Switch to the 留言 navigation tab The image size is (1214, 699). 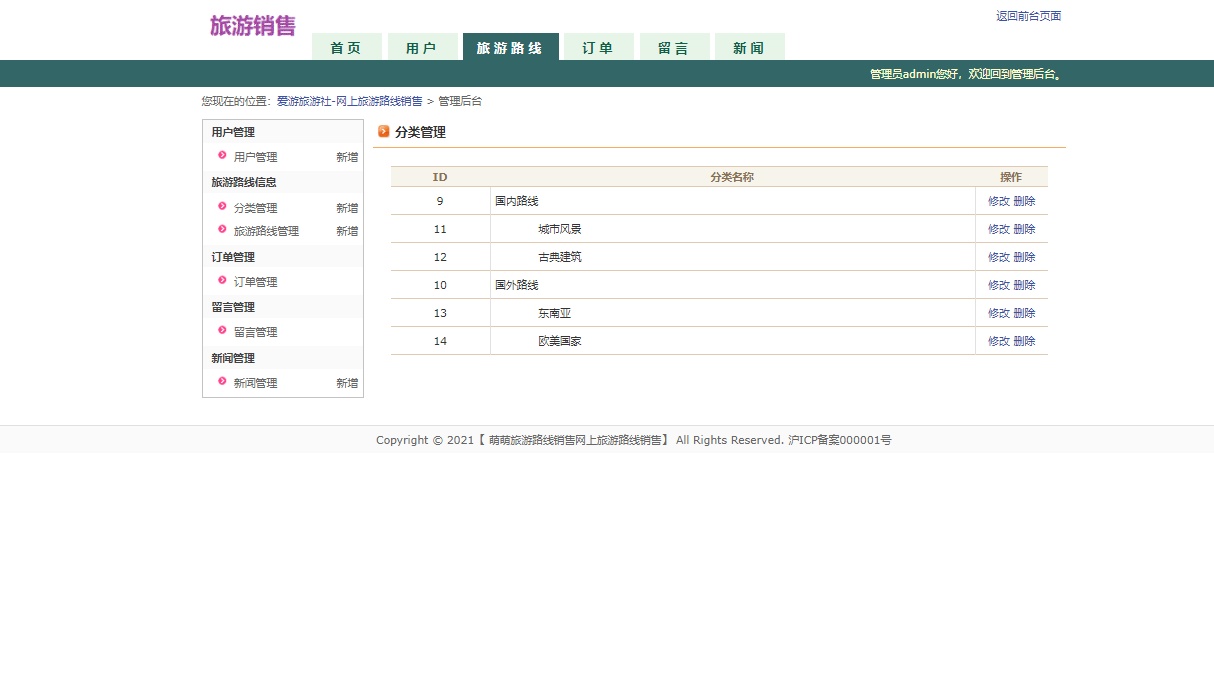click(674, 46)
